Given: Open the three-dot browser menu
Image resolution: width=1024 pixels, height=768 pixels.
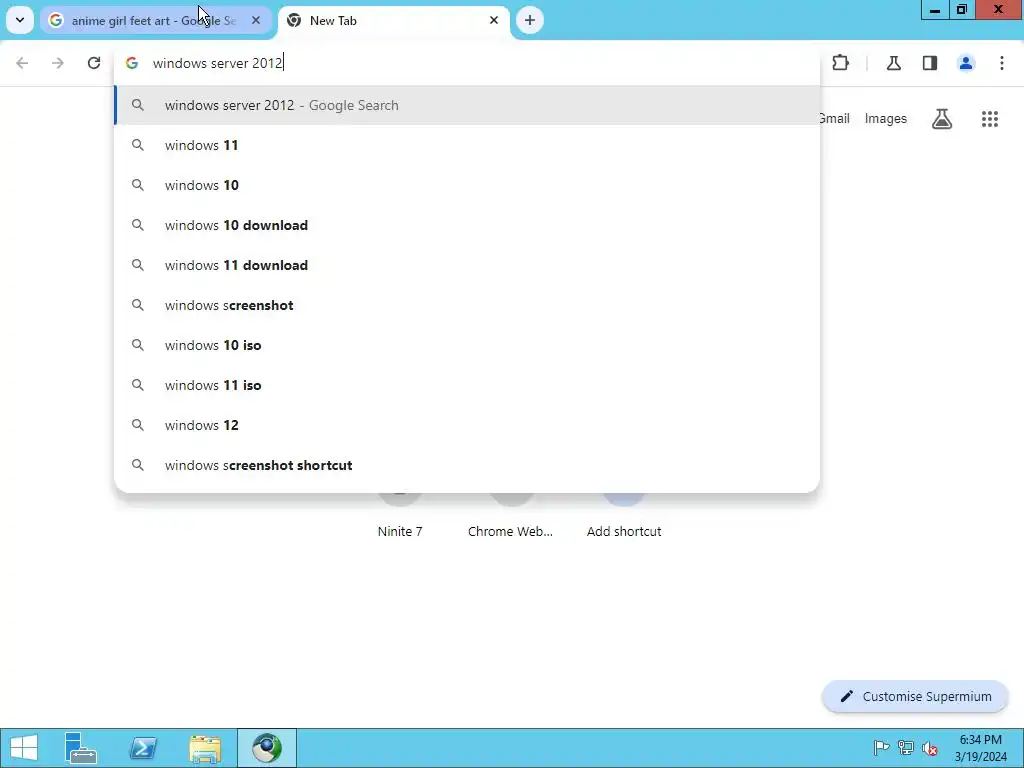Looking at the screenshot, I should pyautogui.click(x=1002, y=63).
